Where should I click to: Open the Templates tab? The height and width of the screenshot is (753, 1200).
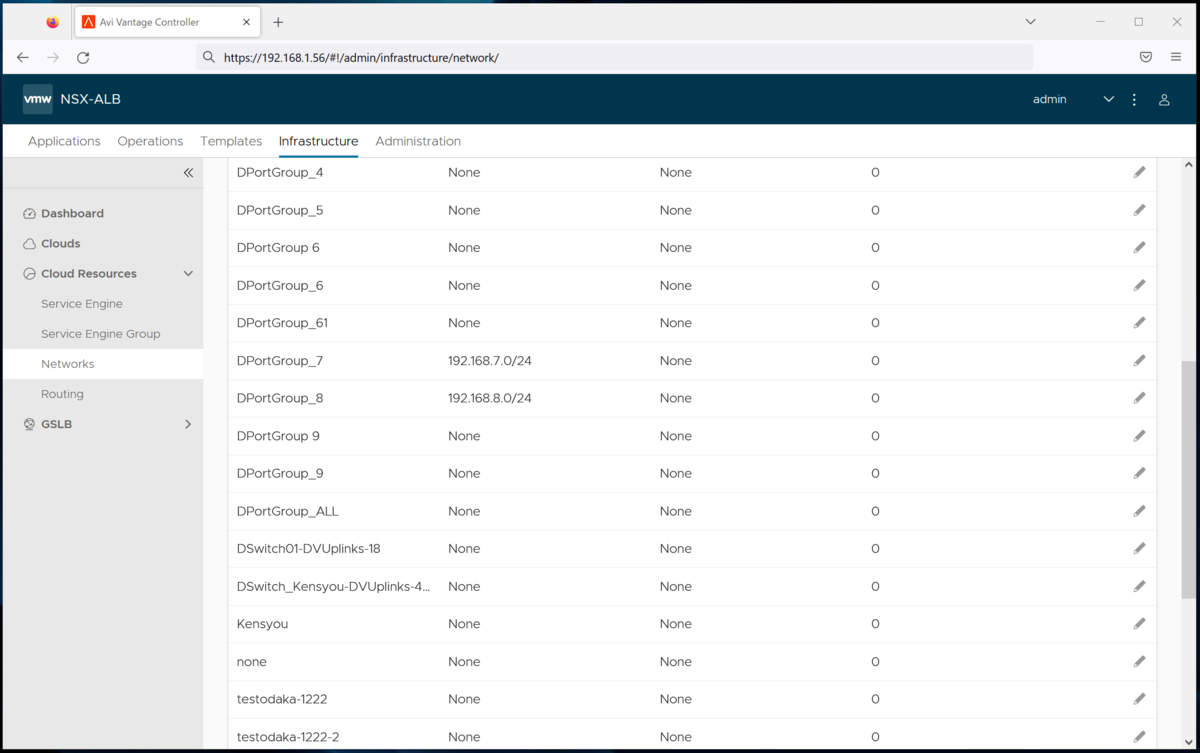click(231, 141)
